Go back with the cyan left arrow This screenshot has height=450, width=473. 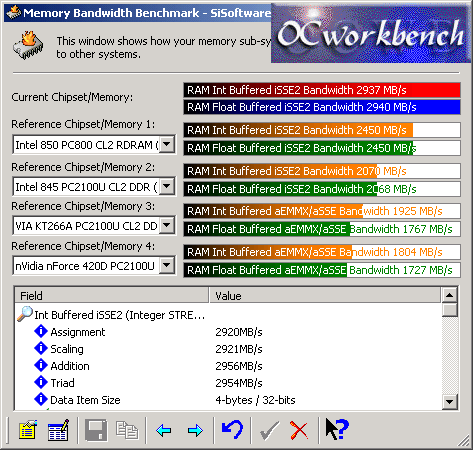click(x=163, y=431)
